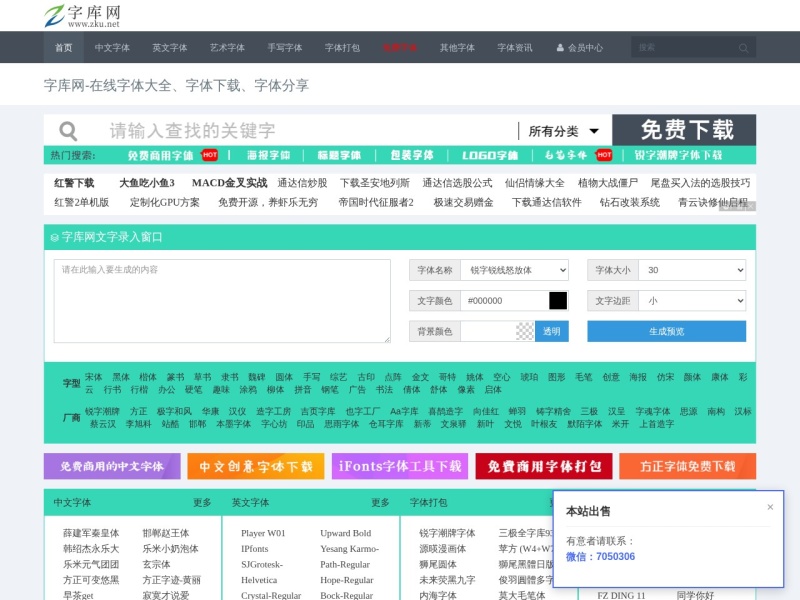
Task: Open the 字体名称 font dropdown
Action: tap(514, 270)
